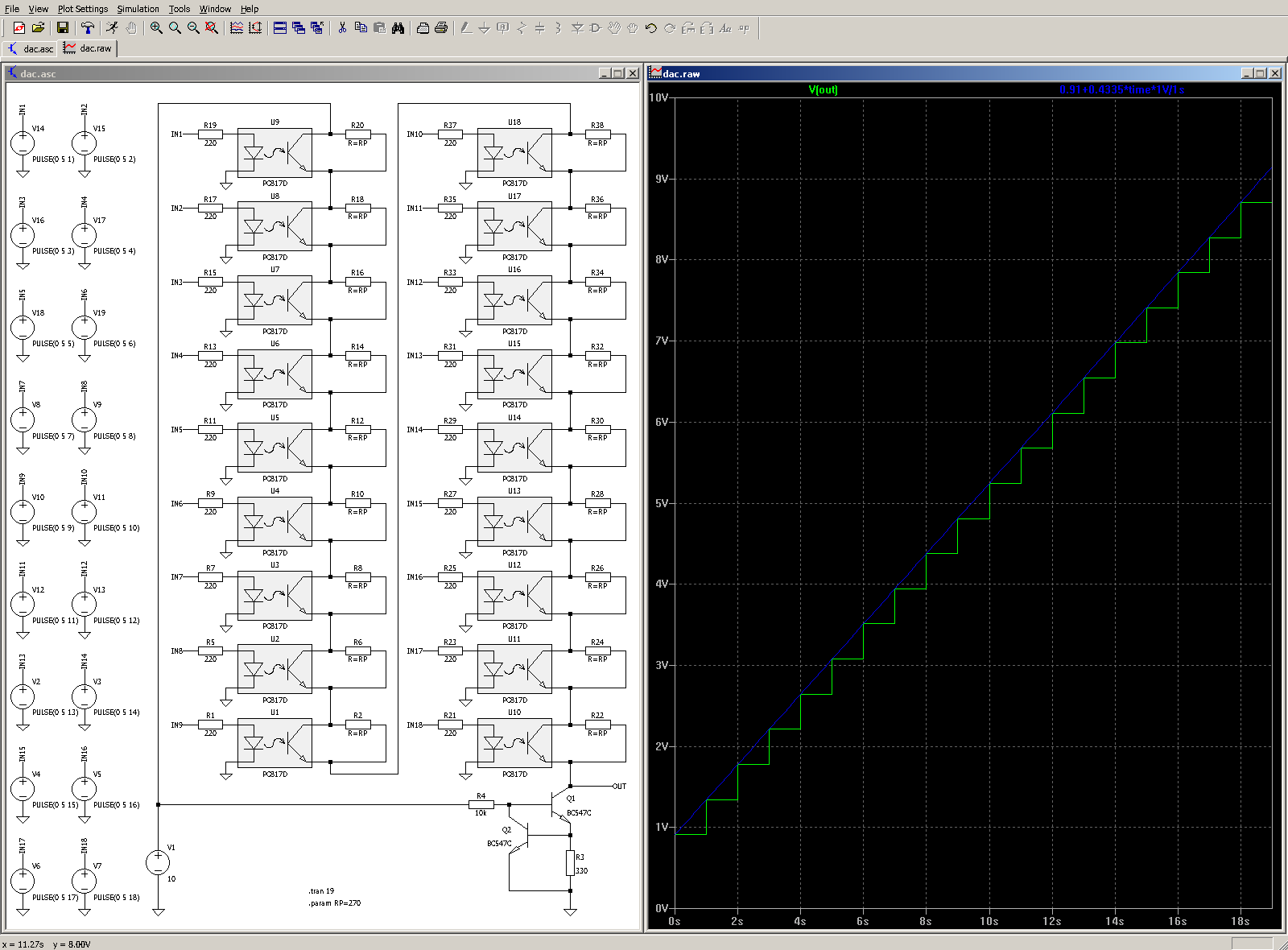Open the File menu
This screenshot has width=1288, height=950.
coord(12,9)
